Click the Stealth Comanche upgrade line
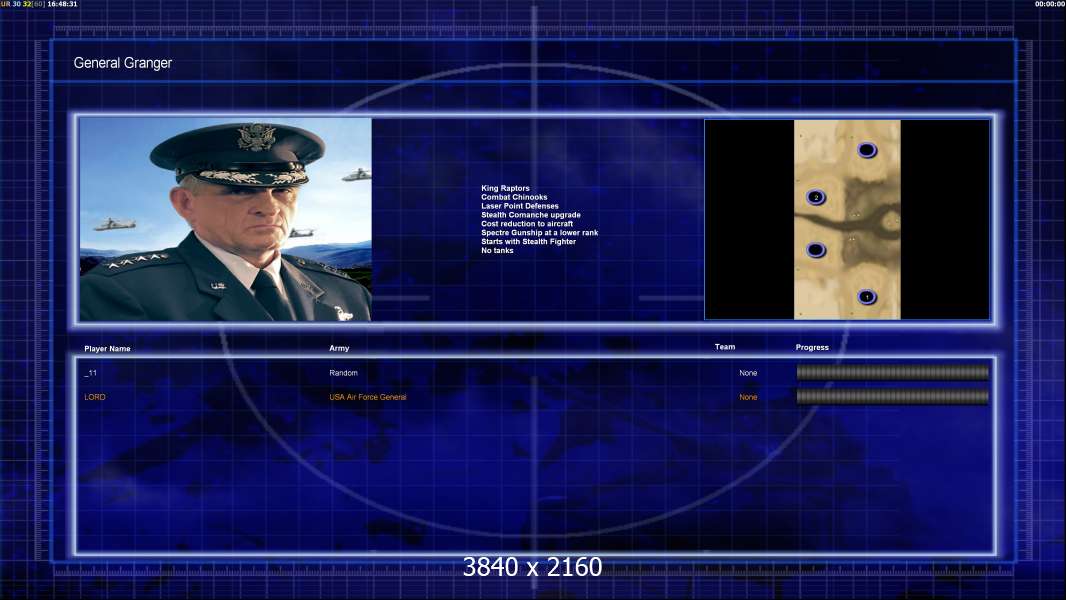Screen dimensions: 1066x600 [x=531, y=215]
